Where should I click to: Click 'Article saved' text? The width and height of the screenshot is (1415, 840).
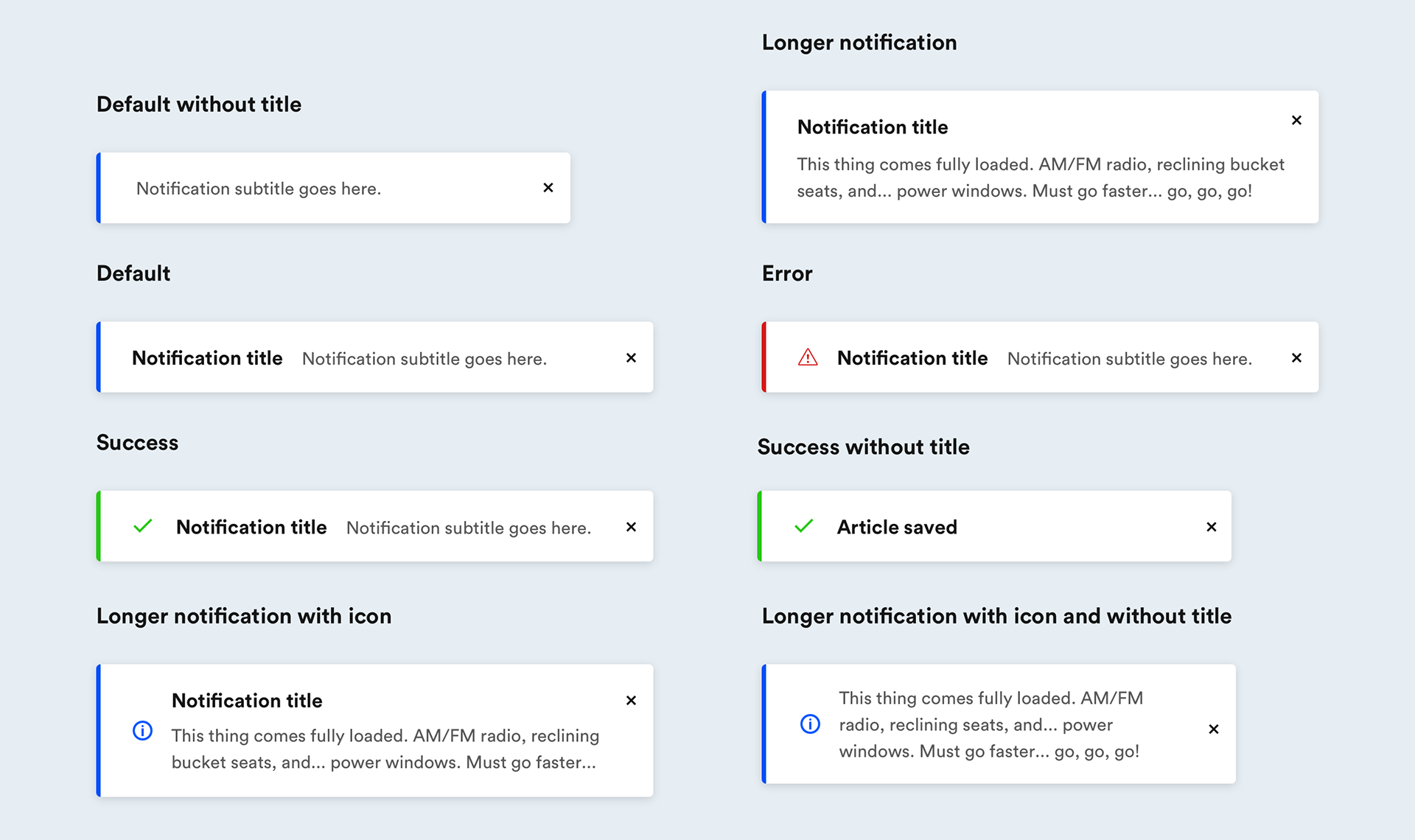click(897, 527)
